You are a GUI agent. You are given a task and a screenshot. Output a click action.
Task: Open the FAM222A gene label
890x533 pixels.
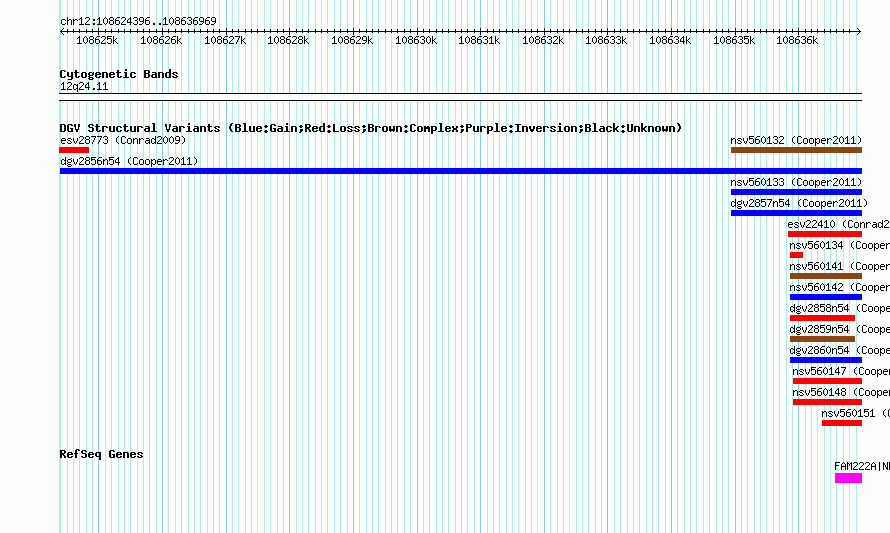click(x=862, y=466)
